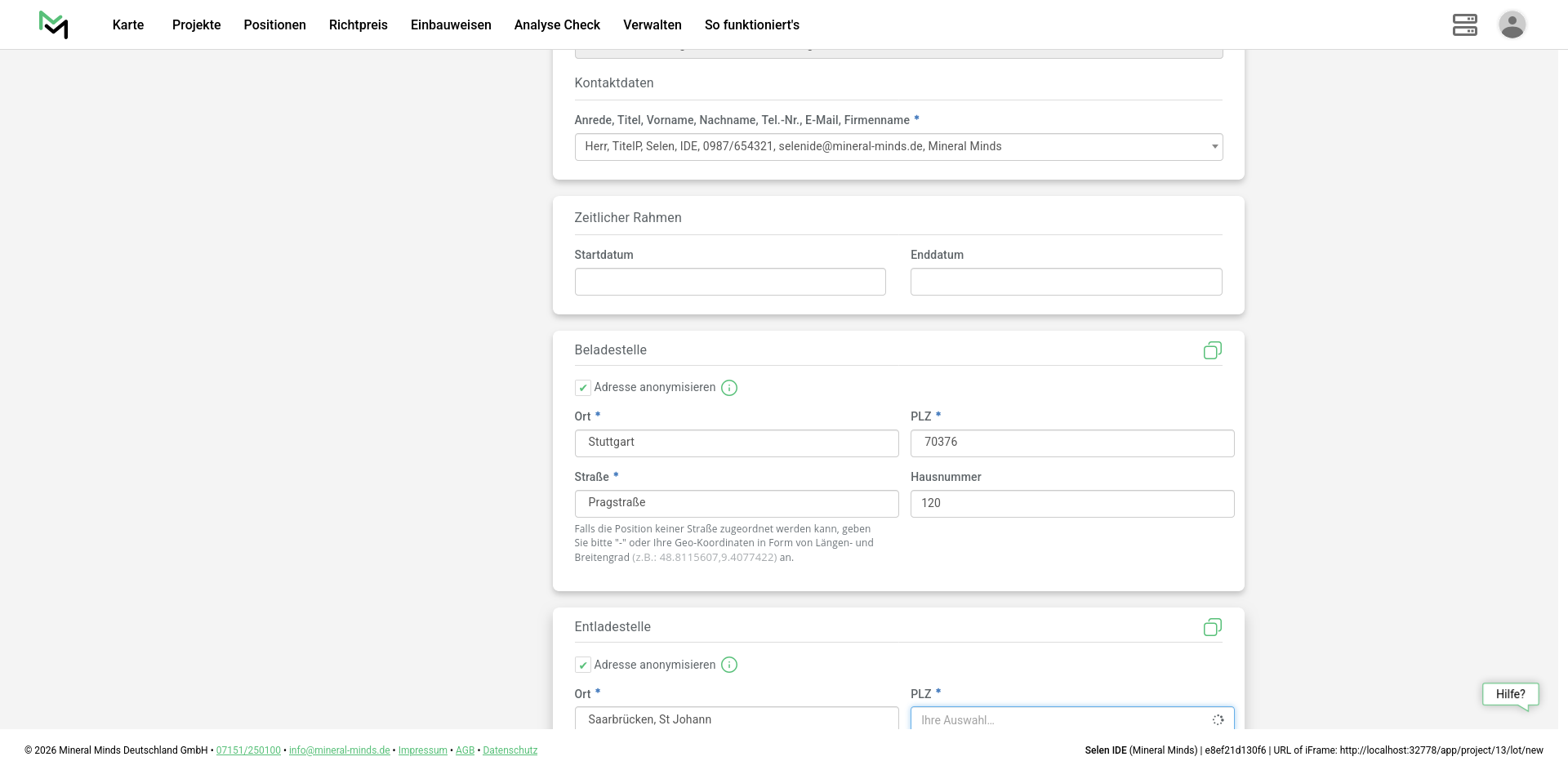This screenshot has height=770, width=1568.
Task: Open the user profile avatar
Action: (x=1512, y=24)
